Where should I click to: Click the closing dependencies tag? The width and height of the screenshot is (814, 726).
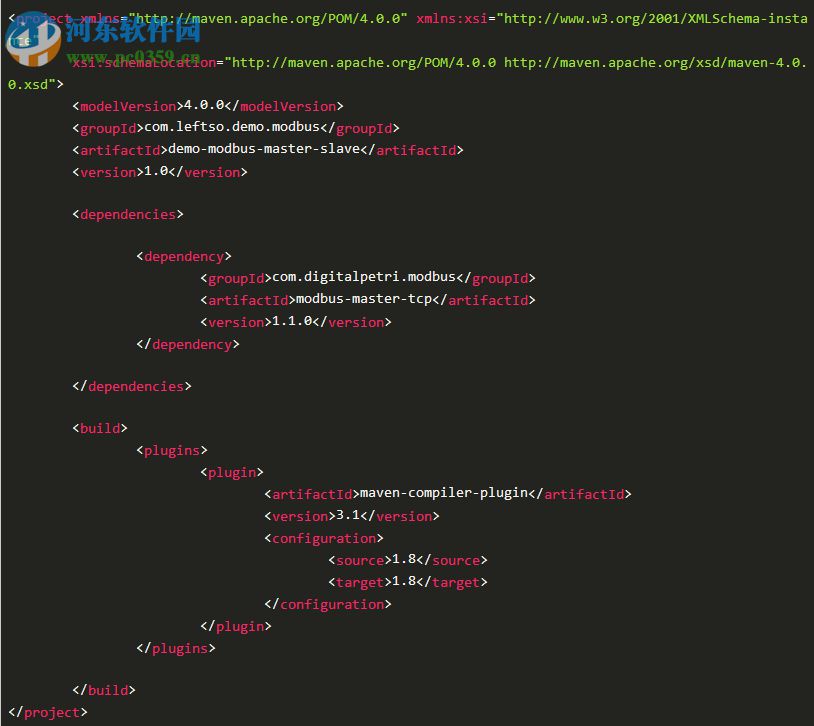(132, 386)
